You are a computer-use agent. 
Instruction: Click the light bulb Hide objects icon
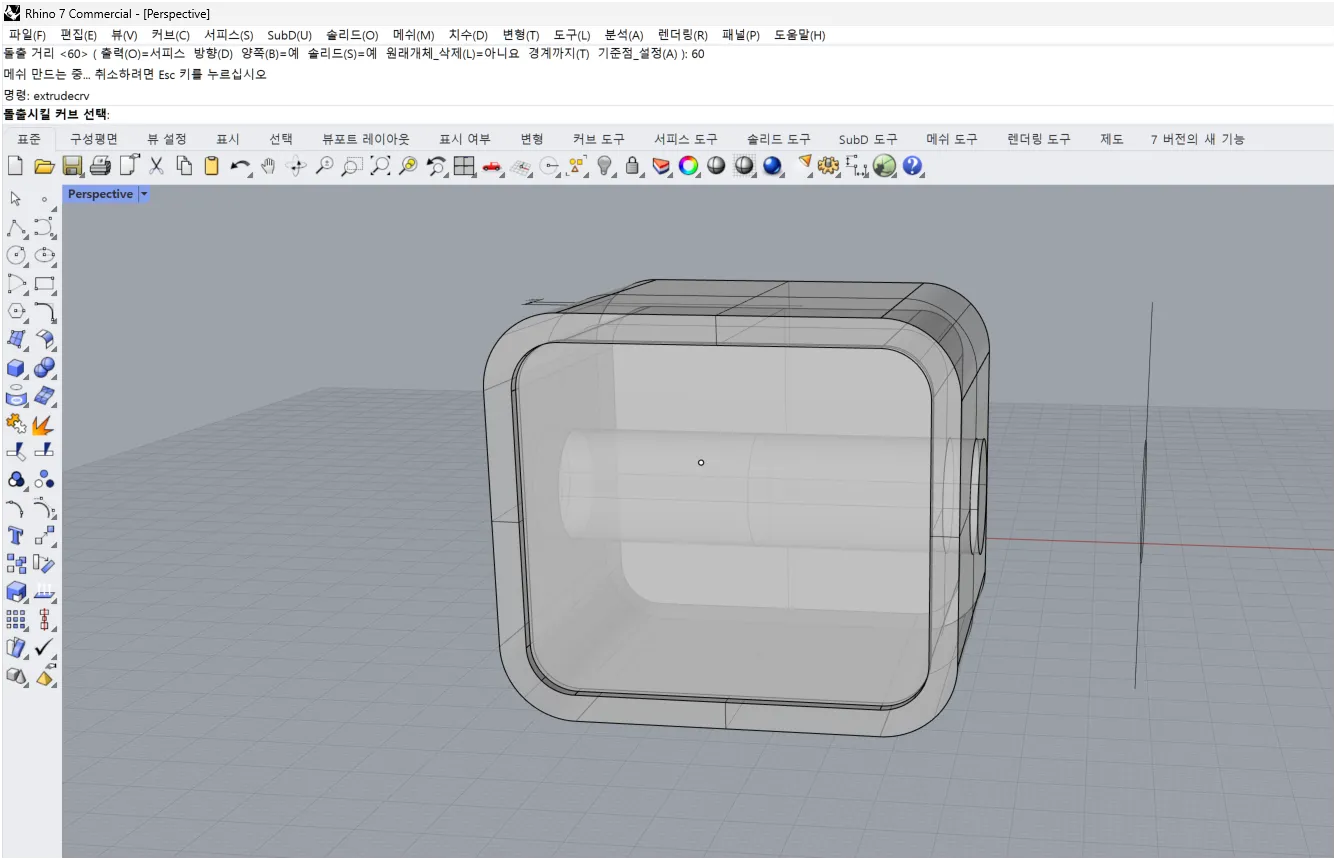[x=604, y=166]
